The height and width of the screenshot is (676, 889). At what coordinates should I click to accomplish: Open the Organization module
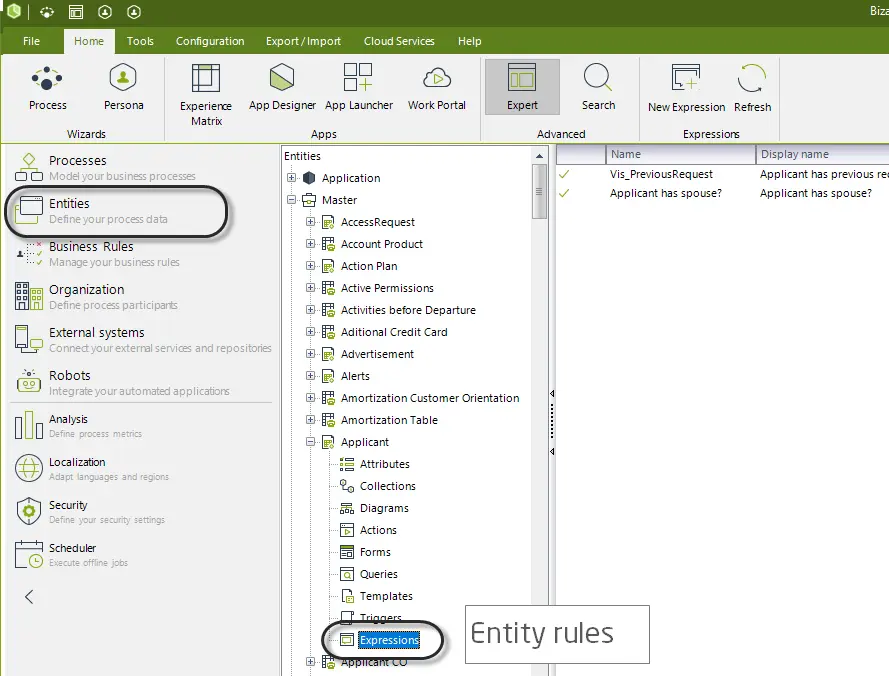[96, 297]
